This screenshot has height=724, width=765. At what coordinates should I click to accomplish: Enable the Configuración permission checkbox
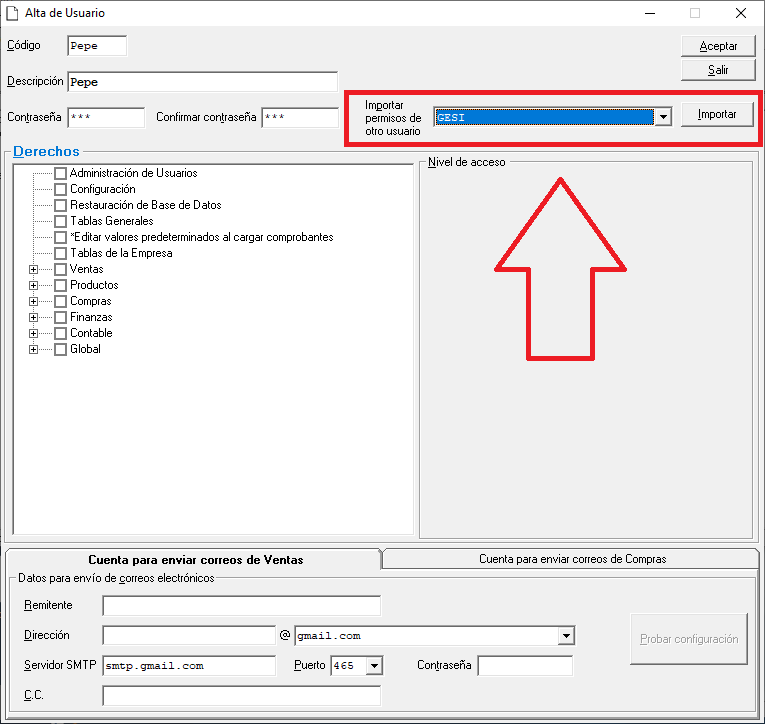61,189
